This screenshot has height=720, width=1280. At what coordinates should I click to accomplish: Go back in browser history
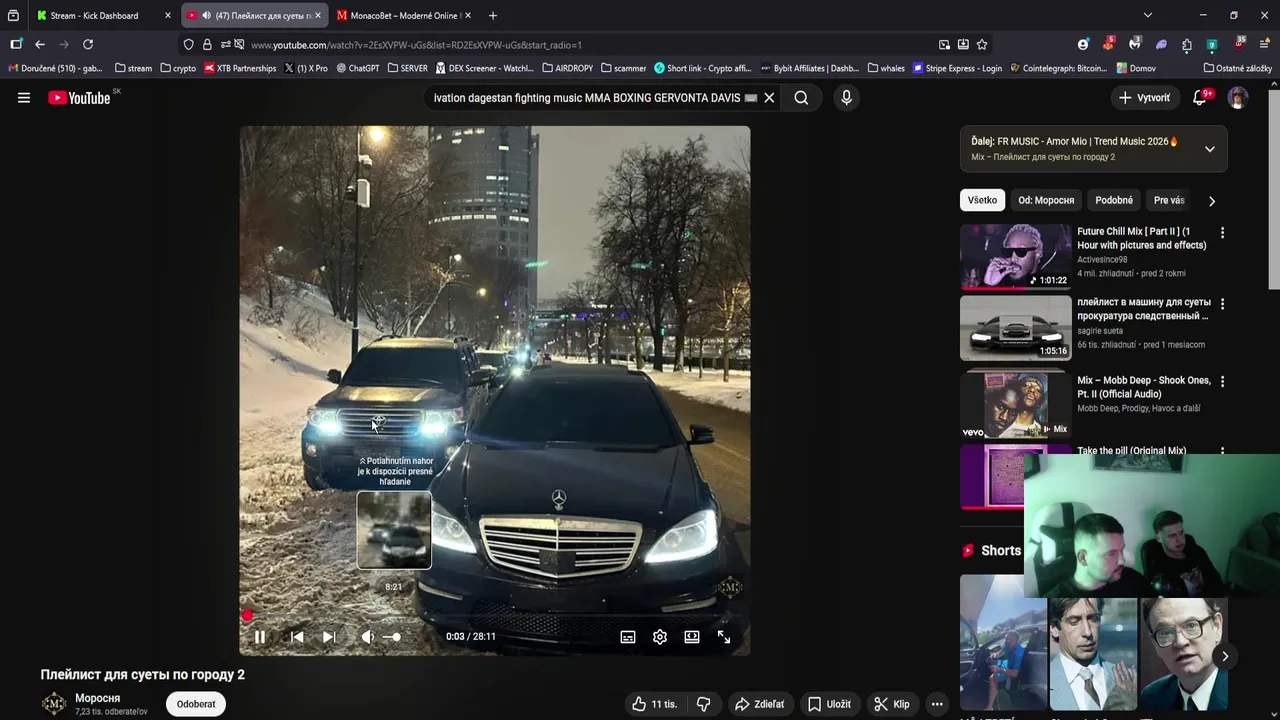[x=40, y=44]
